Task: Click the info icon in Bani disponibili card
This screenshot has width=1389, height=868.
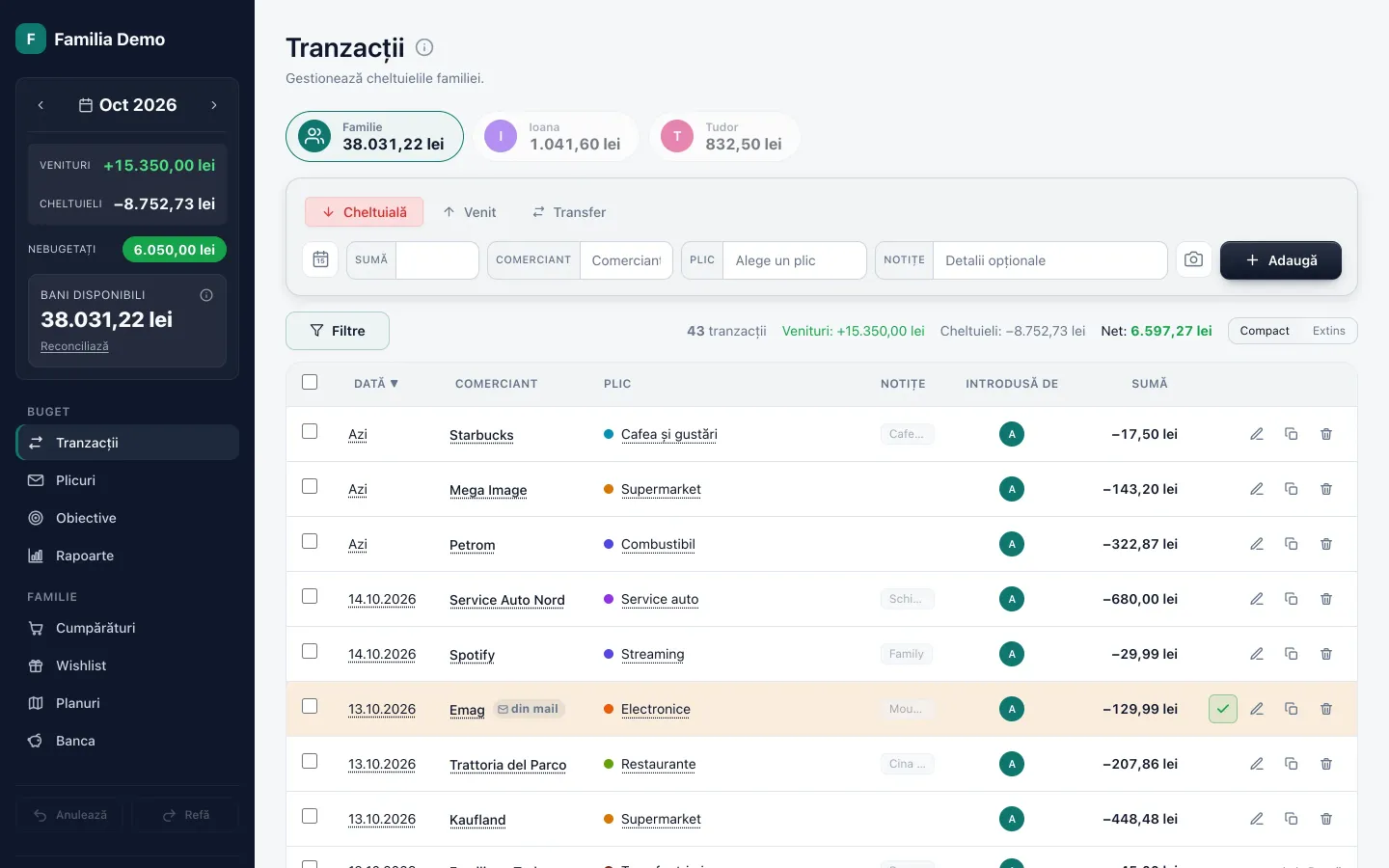Action: (206, 295)
